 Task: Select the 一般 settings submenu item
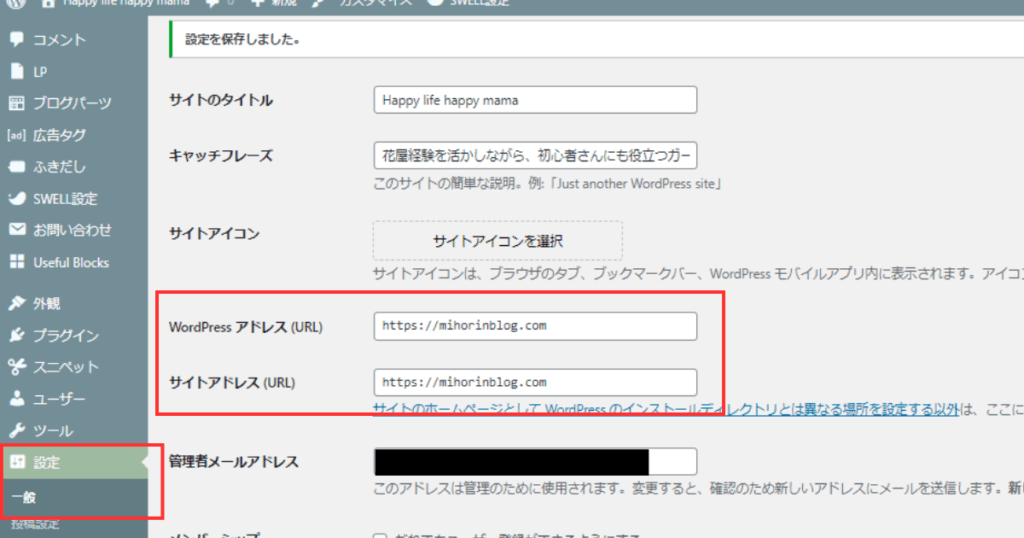coord(24,497)
